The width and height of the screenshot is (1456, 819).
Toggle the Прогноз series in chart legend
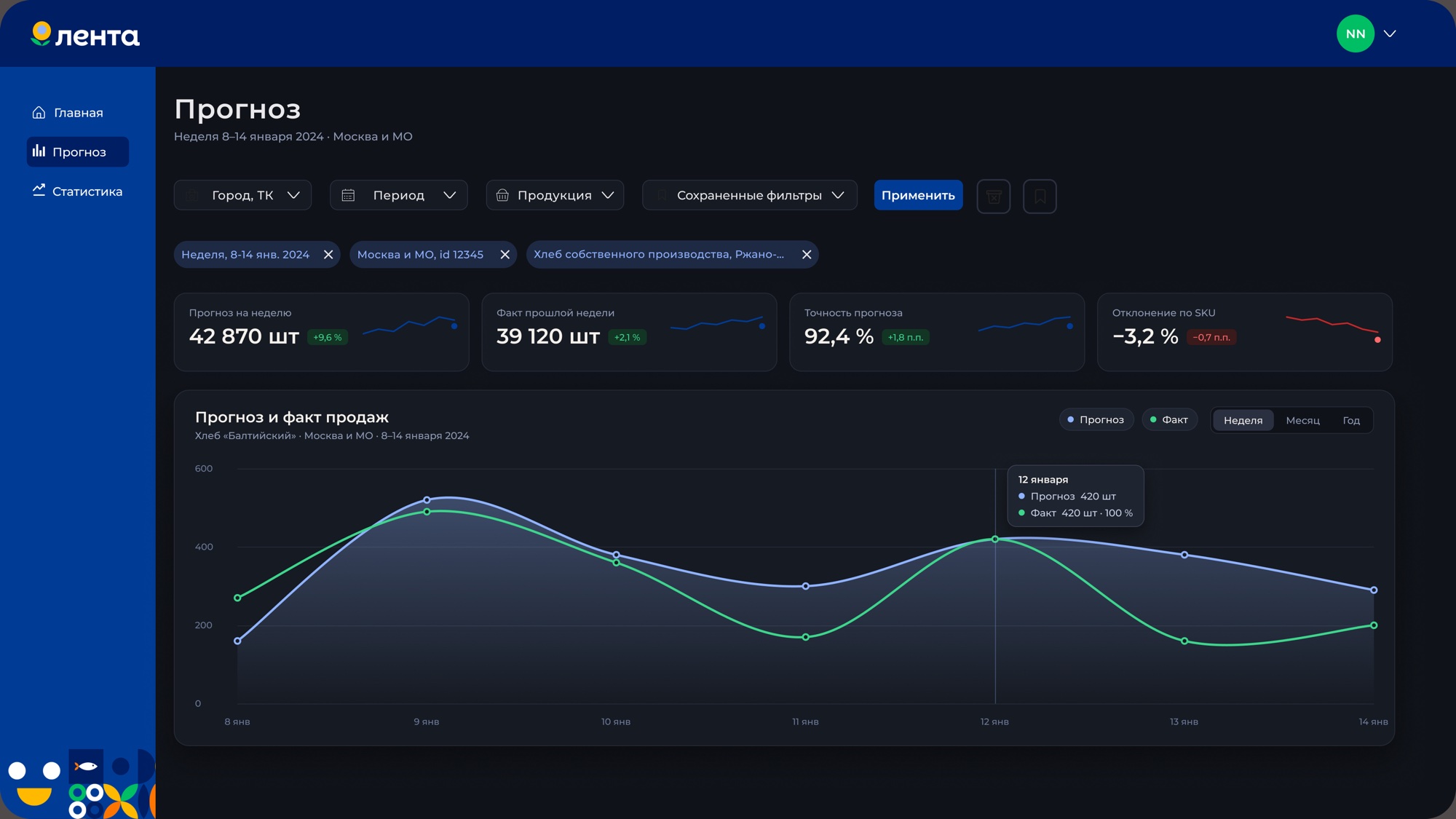pyautogui.click(x=1096, y=419)
